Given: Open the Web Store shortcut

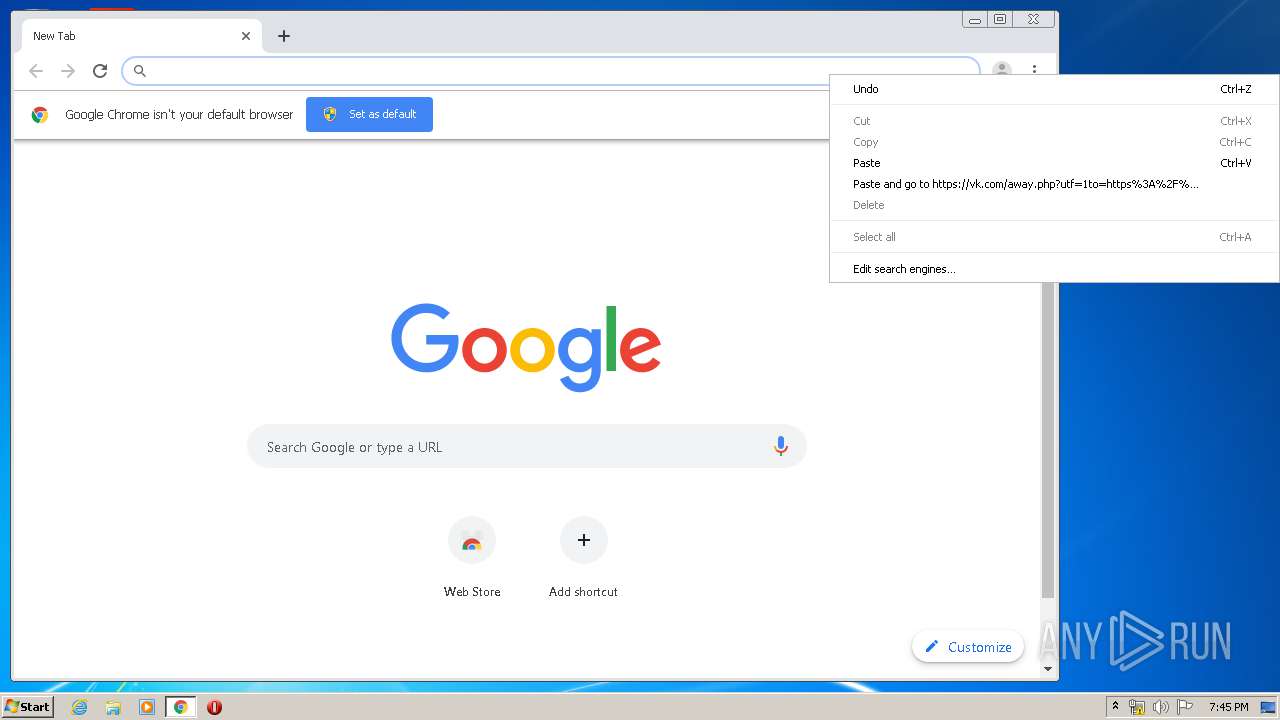Looking at the screenshot, I should coord(472,558).
